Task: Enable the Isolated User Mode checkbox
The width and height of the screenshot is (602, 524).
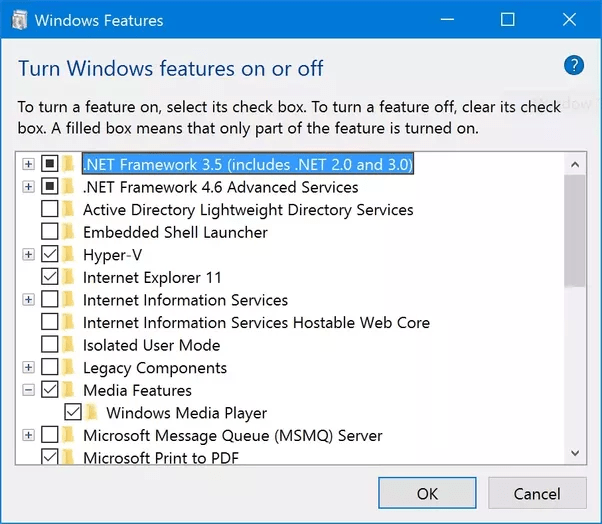Action: (x=50, y=344)
